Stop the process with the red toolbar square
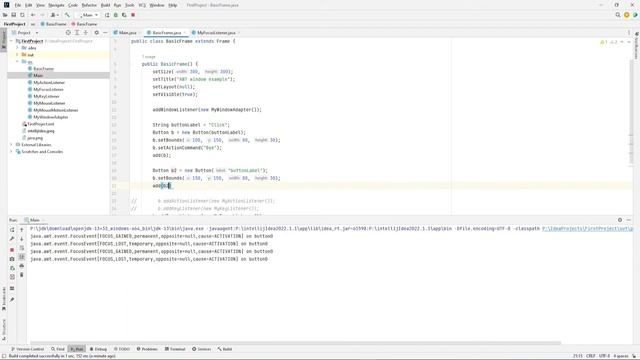Viewport: 640px width, 360px height. tap(133, 15)
